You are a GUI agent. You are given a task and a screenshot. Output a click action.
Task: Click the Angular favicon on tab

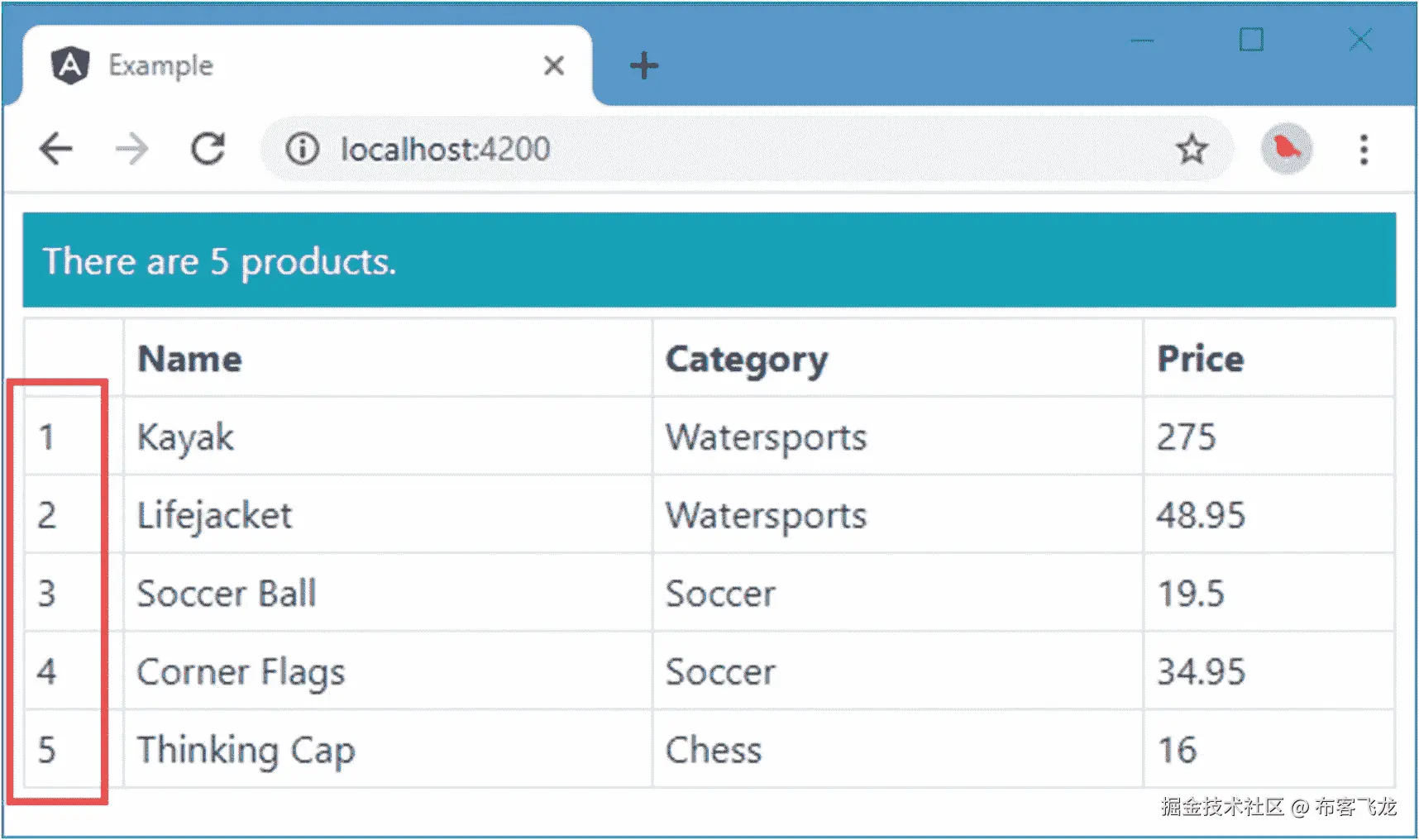(x=70, y=65)
